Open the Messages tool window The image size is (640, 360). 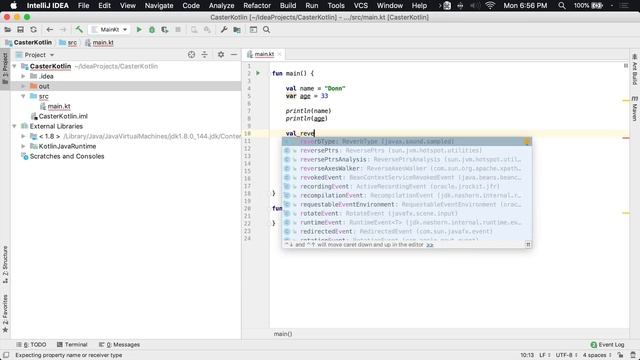click(120, 344)
